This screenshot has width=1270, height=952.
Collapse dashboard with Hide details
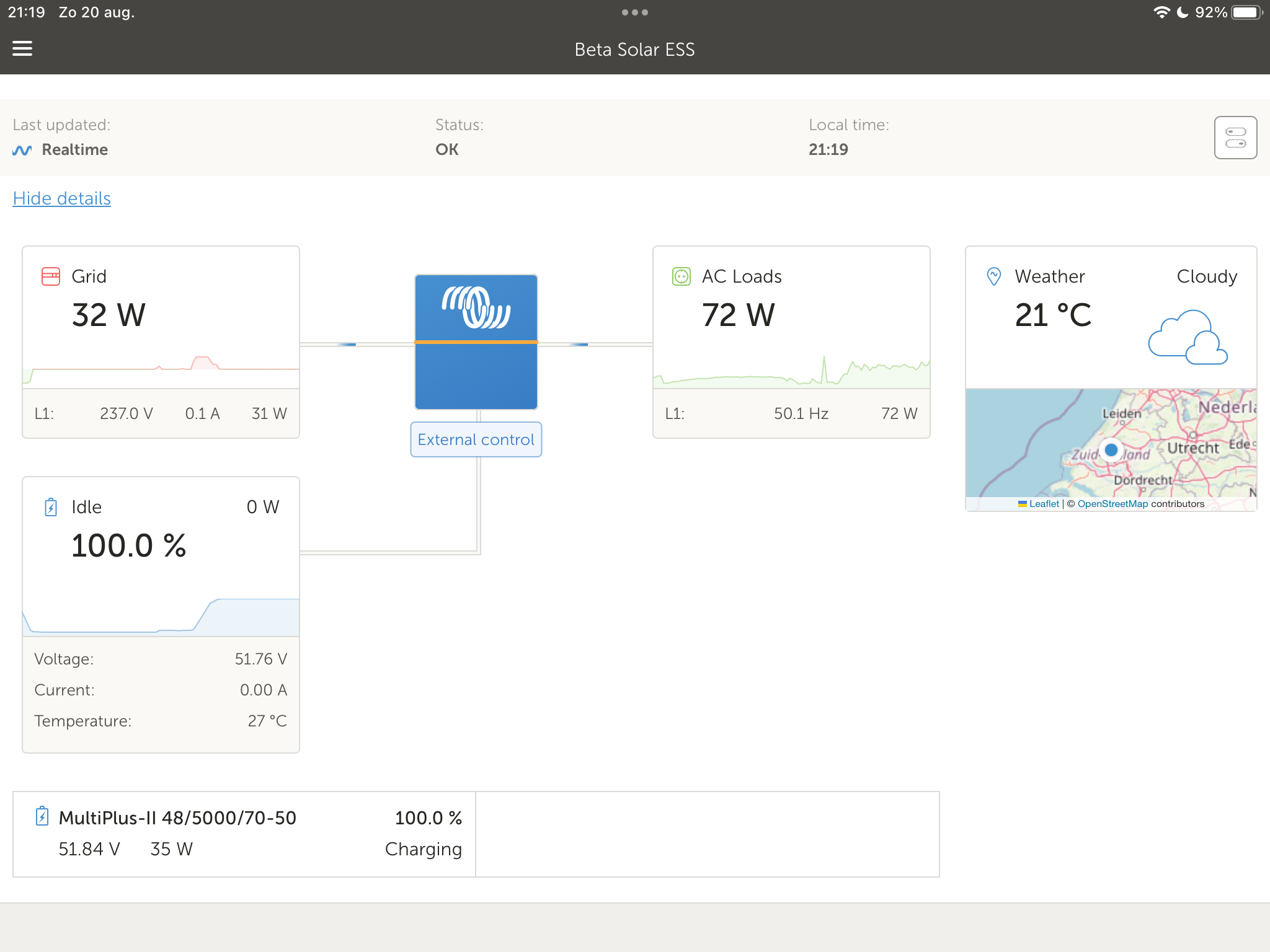tap(61, 198)
